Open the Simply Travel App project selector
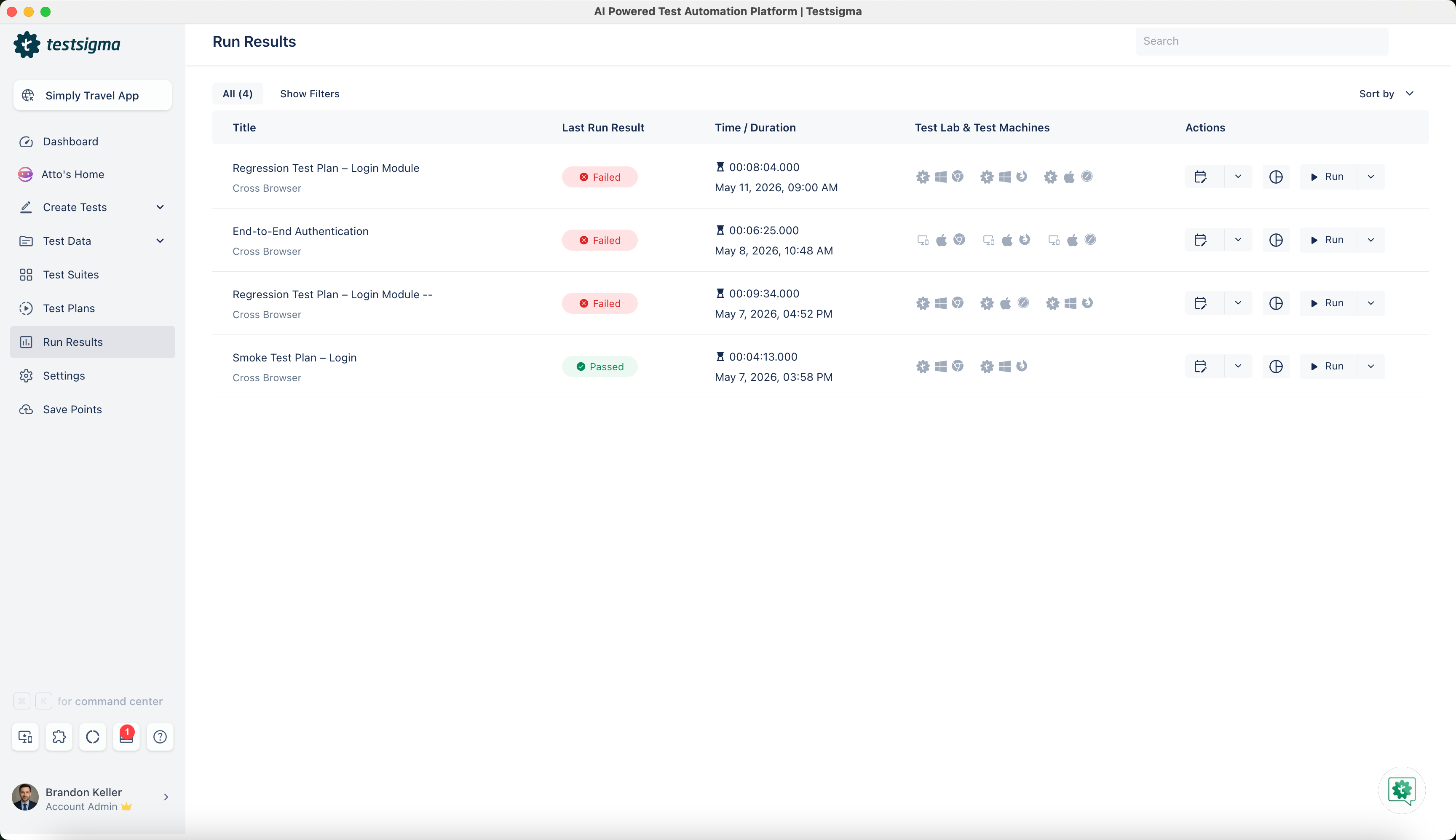The width and height of the screenshot is (1456, 840). coord(92,95)
